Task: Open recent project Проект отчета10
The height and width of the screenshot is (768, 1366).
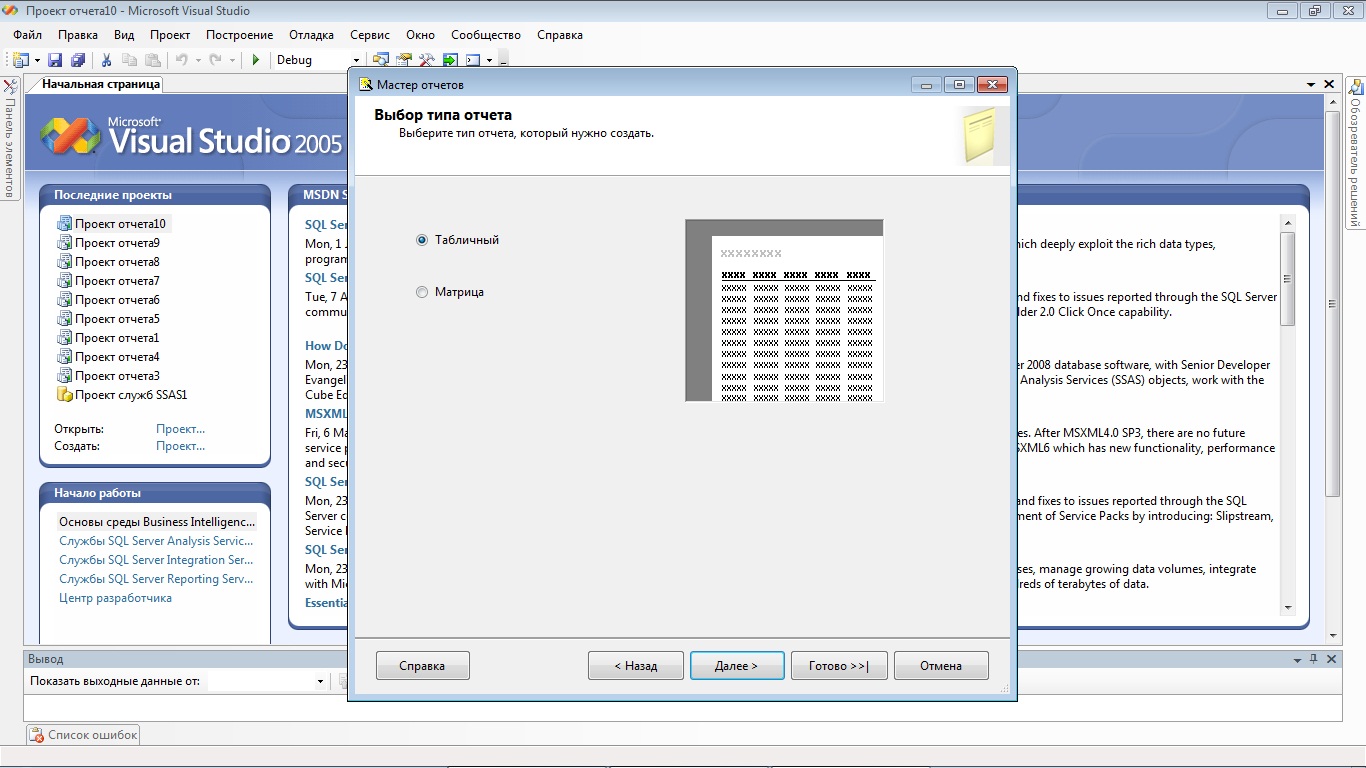Action: coord(120,224)
